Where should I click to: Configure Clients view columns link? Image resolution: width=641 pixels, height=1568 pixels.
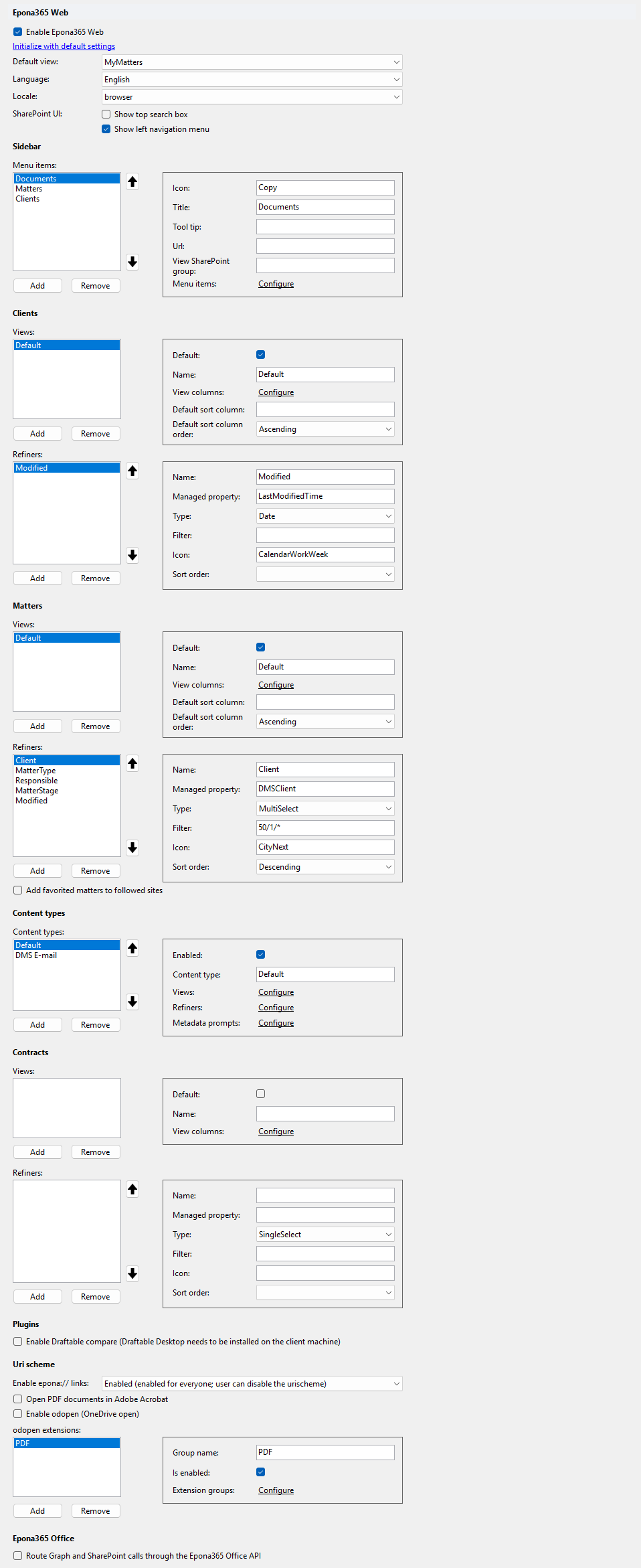coord(276,392)
